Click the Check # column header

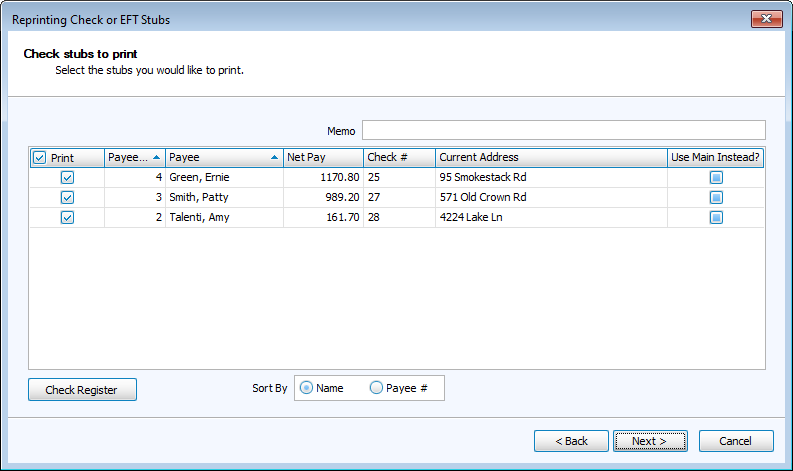[x=398, y=158]
